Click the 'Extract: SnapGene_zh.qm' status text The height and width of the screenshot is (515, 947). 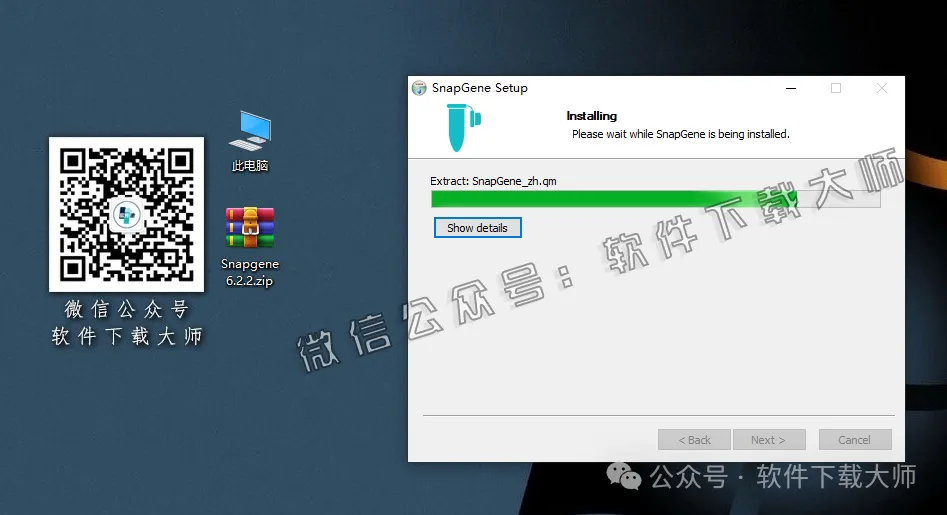pyautogui.click(x=493, y=181)
